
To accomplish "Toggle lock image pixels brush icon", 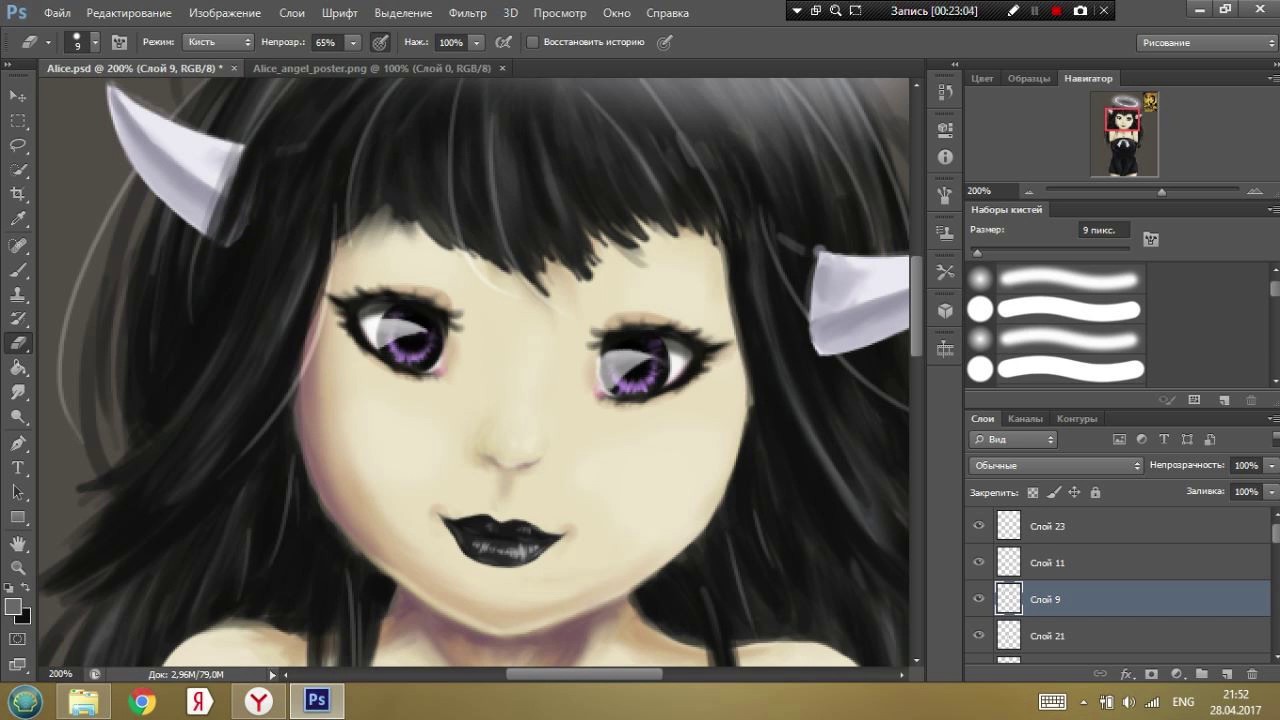I will (x=1054, y=492).
